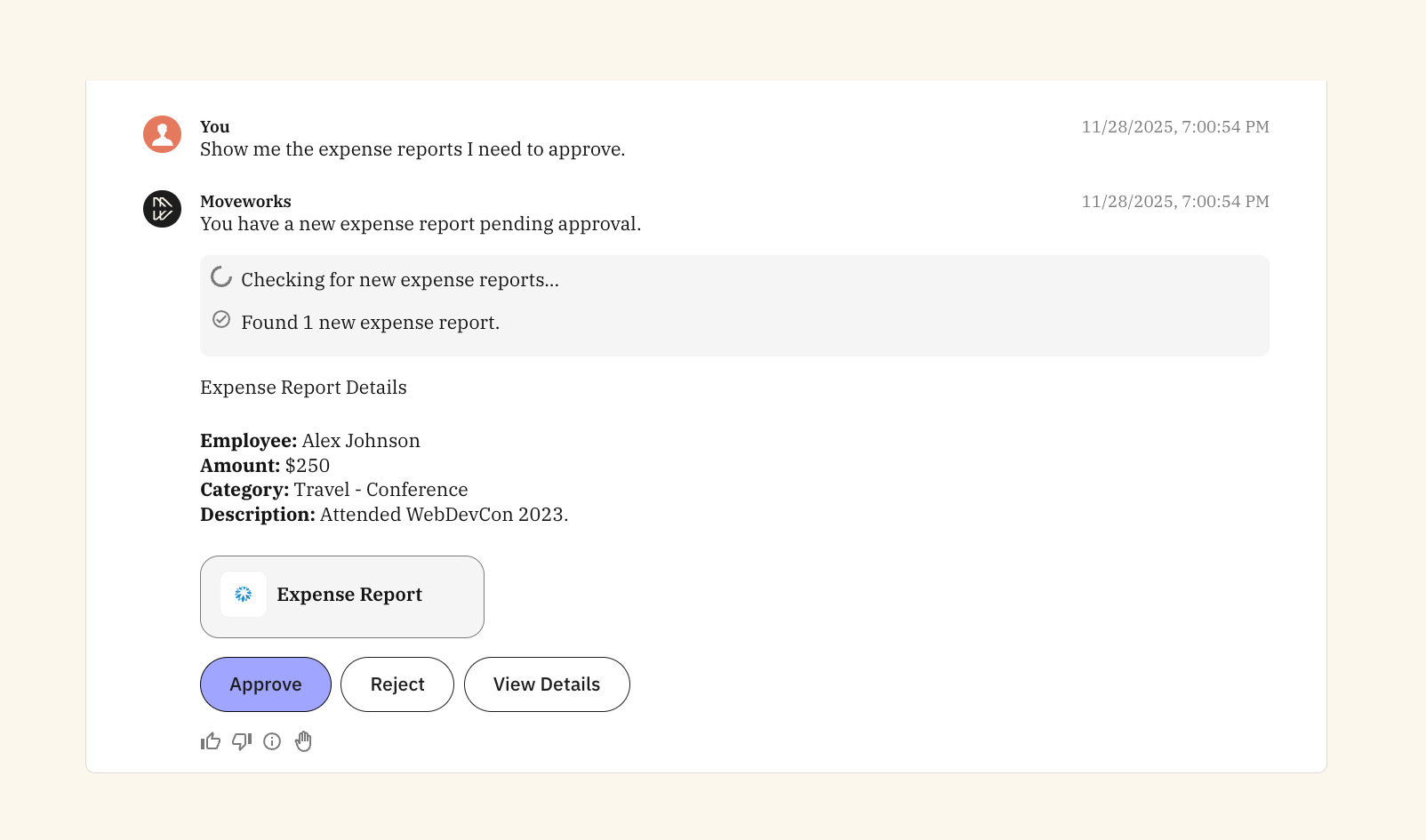The image size is (1426, 840).
Task: Click the blue icon on Expense Report card
Action: [244, 595]
